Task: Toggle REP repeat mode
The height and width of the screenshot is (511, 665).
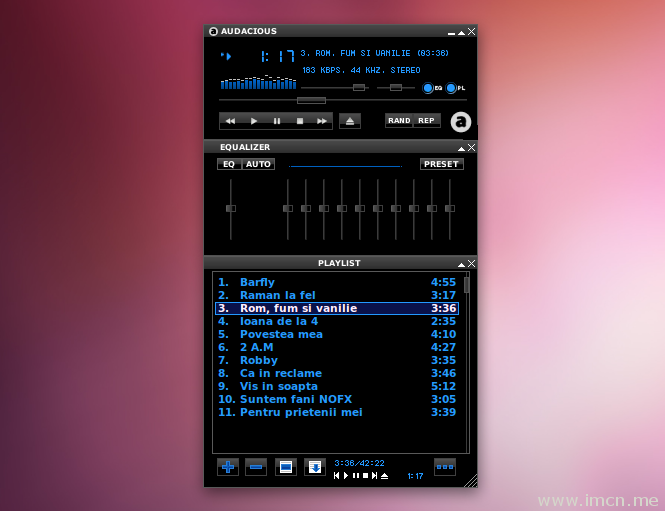Action: (427, 120)
